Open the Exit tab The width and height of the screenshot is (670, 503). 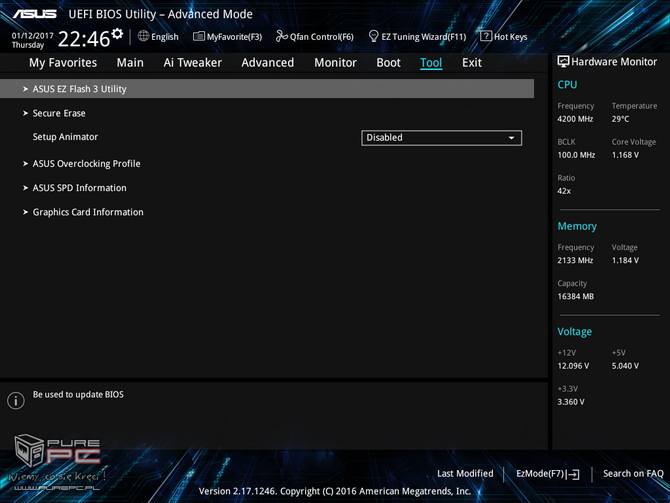(x=472, y=63)
